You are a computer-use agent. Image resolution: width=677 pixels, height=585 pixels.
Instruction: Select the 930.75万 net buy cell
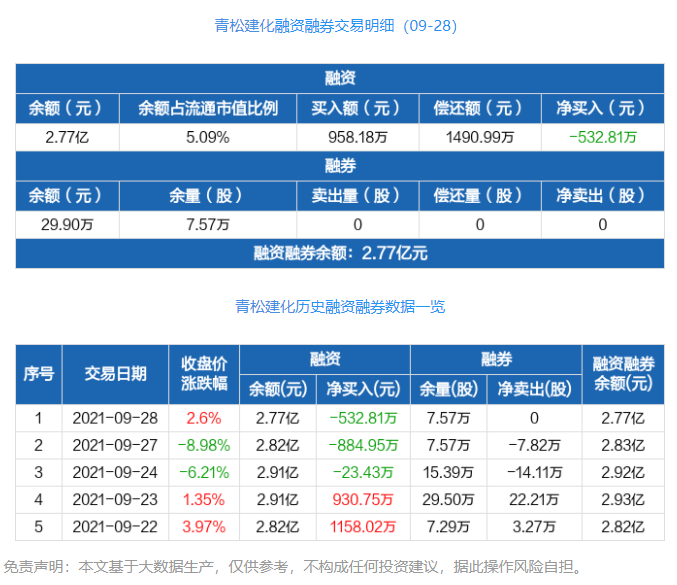click(x=363, y=500)
